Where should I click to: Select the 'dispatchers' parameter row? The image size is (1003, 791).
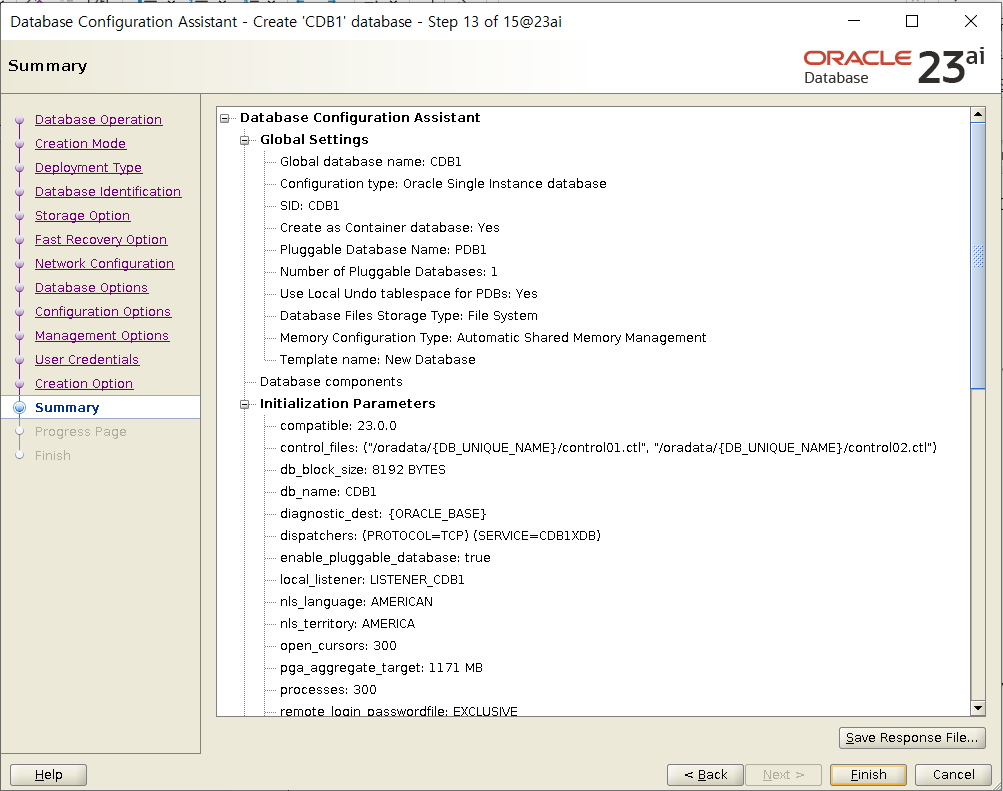441,536
